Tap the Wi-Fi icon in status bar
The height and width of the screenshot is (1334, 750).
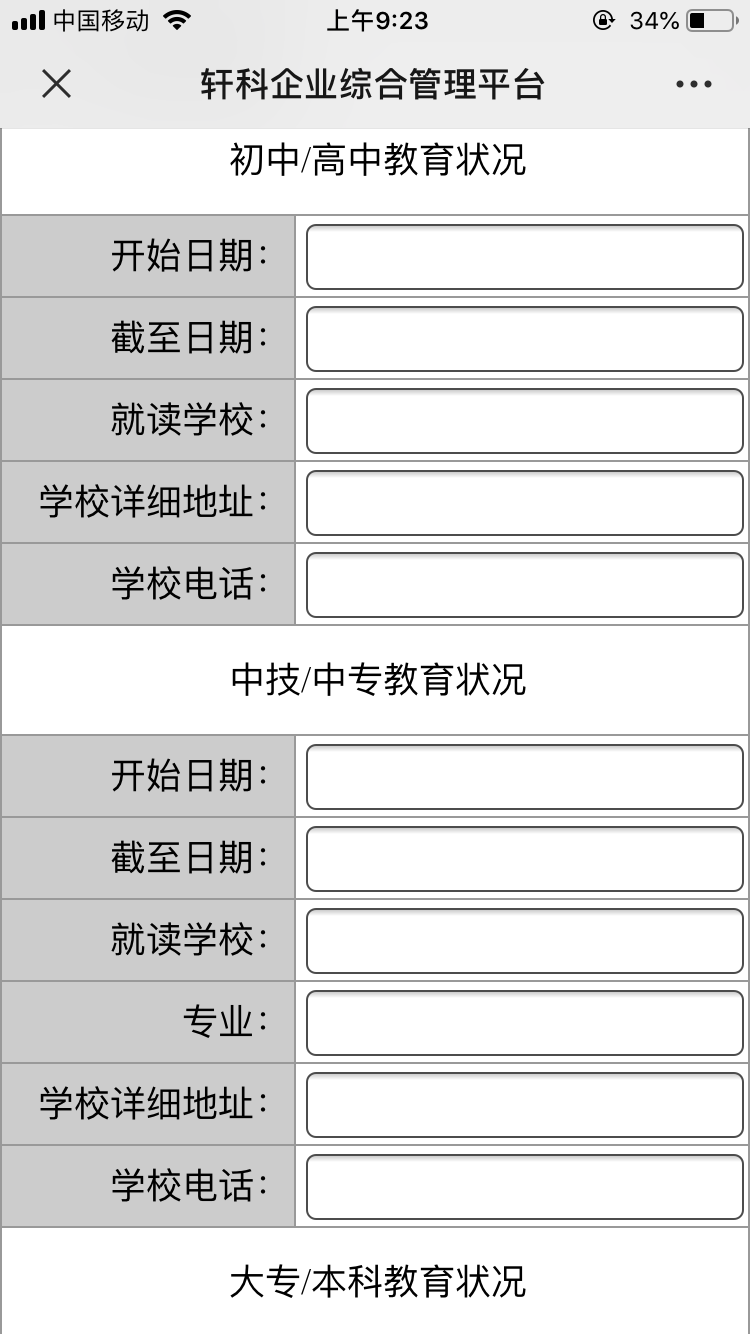[177, 20]
